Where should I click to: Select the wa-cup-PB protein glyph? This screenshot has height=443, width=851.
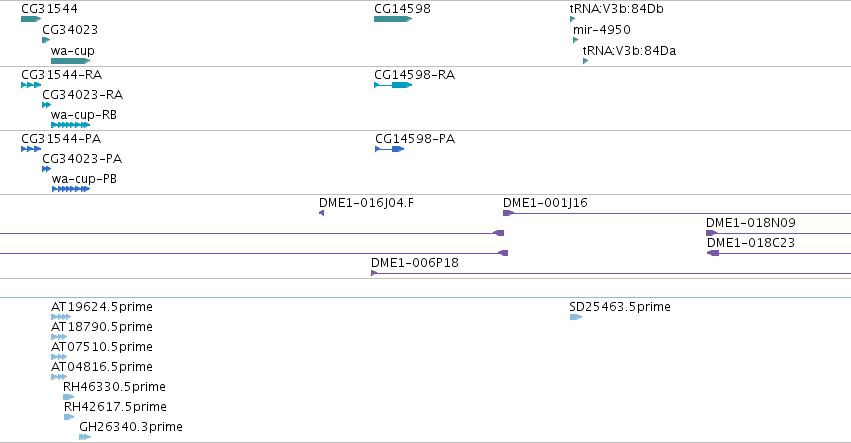coord(71,189)
